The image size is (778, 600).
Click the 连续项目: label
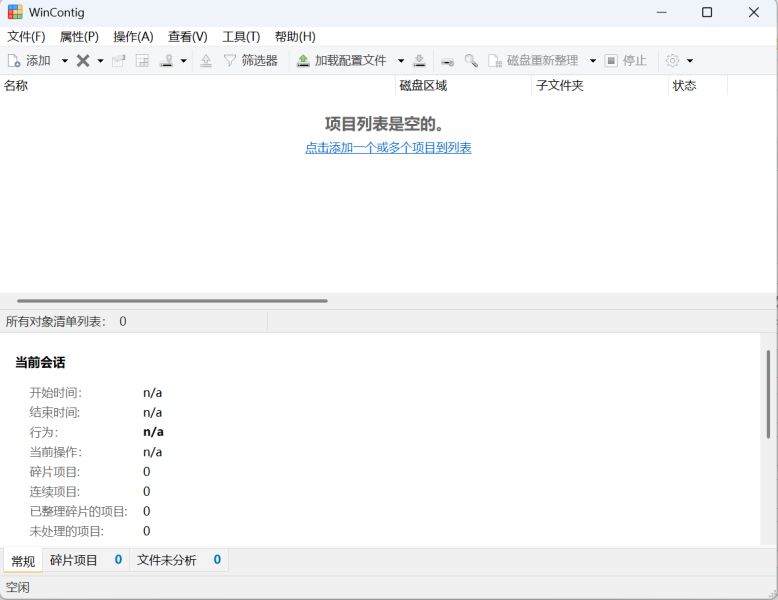(55, 492)
